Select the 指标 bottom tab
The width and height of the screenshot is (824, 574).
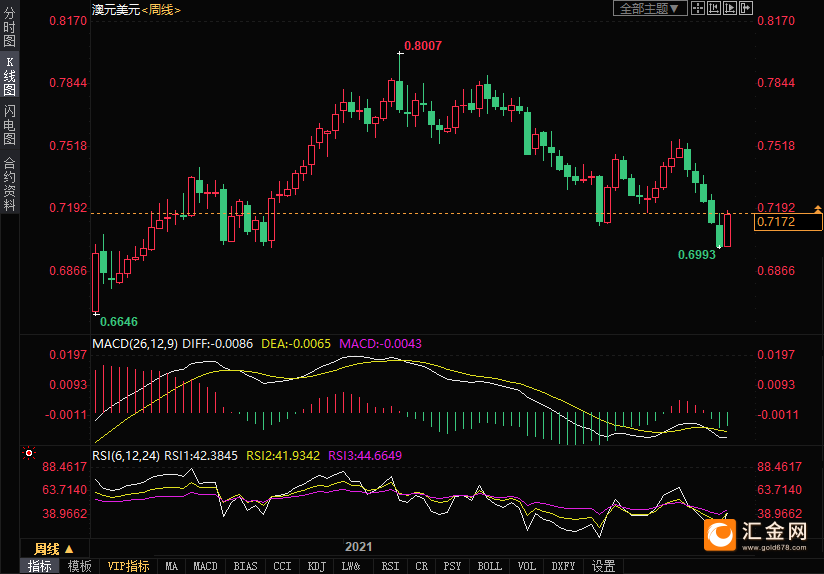coord(40,566)
